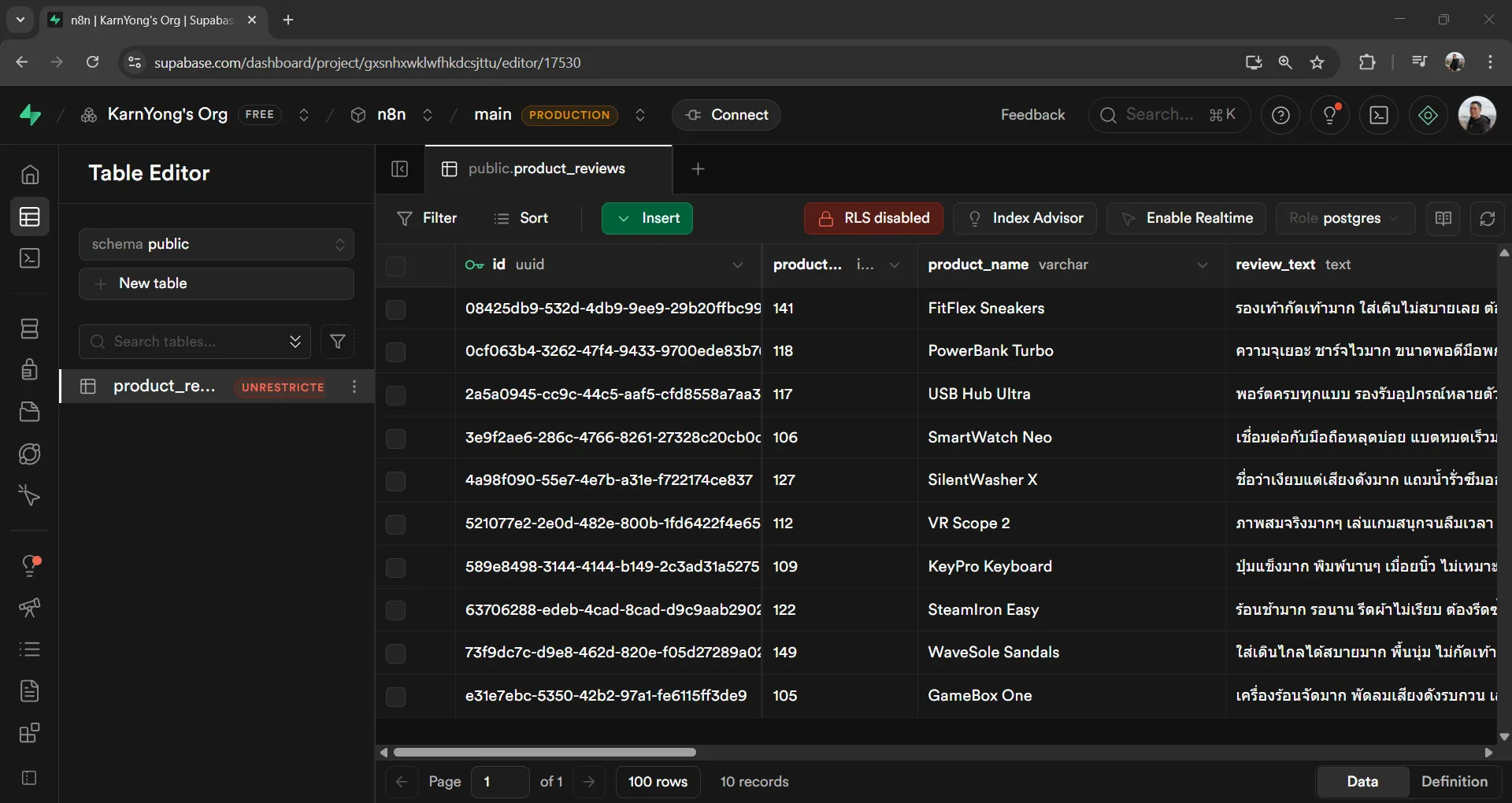
Task: Select the row checkbox for GameBox One
Action: point(395,696)
